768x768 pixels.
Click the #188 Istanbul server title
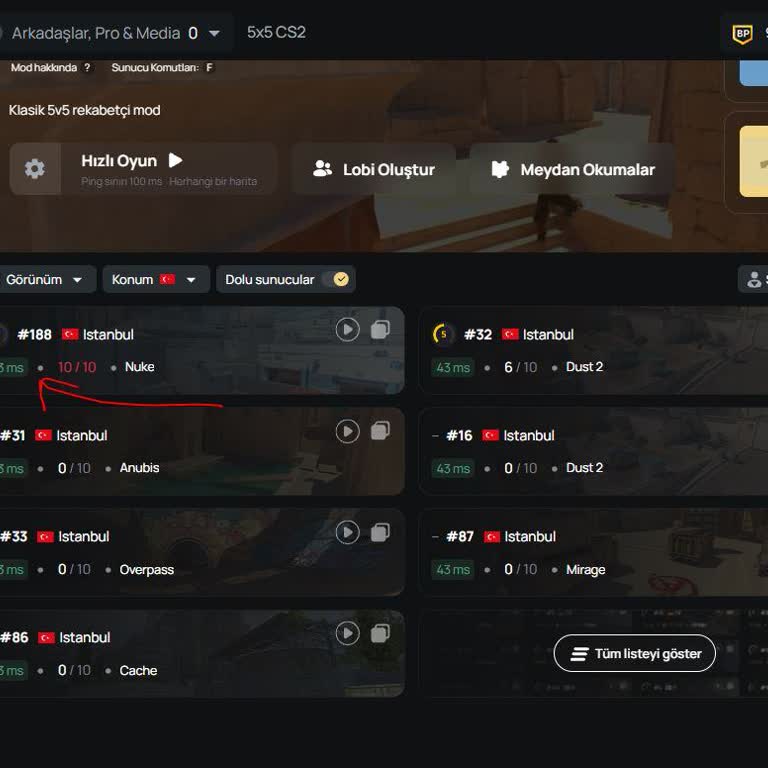coord(75,335)
